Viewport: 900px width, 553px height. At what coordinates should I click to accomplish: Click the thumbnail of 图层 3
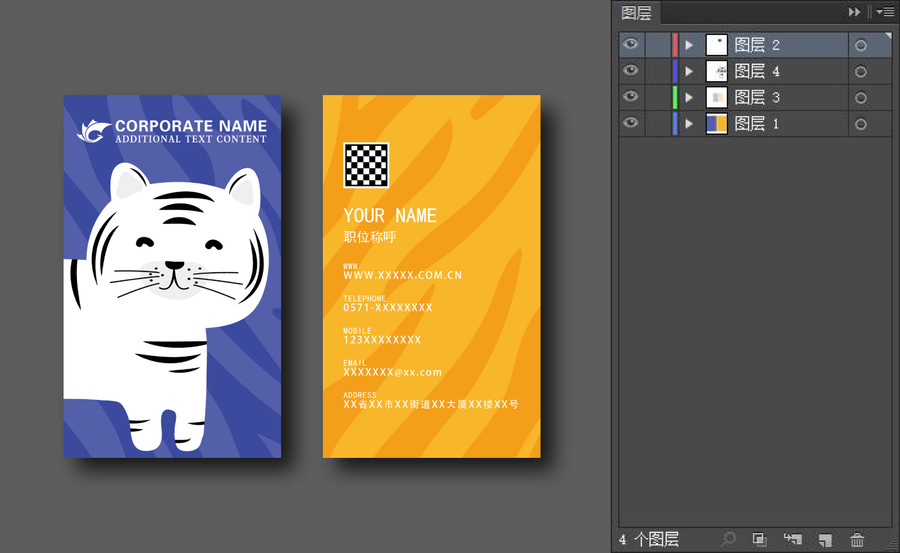coord(716,97)
